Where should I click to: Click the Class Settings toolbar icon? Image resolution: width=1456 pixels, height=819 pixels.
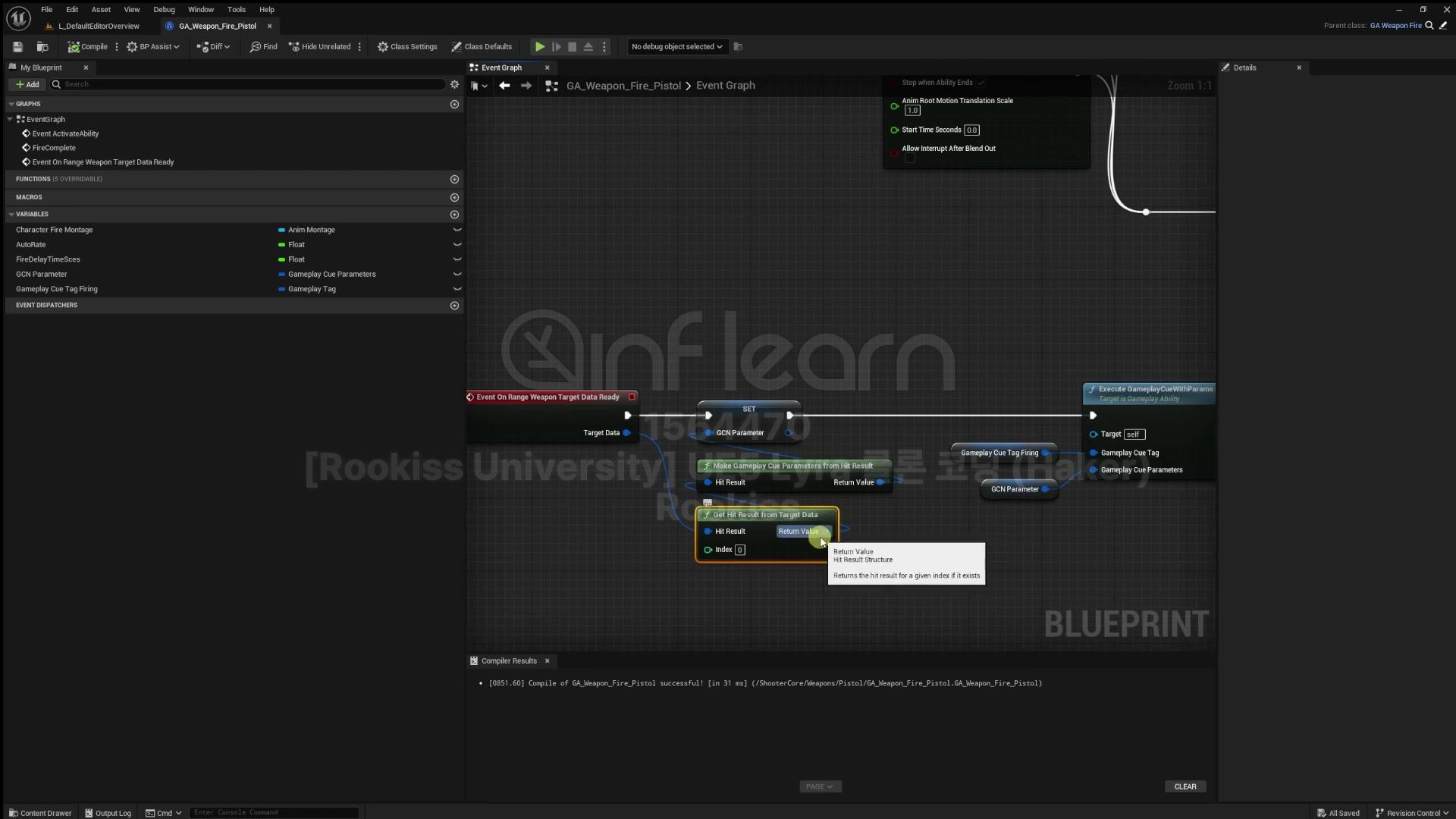[x=408, y=47]
